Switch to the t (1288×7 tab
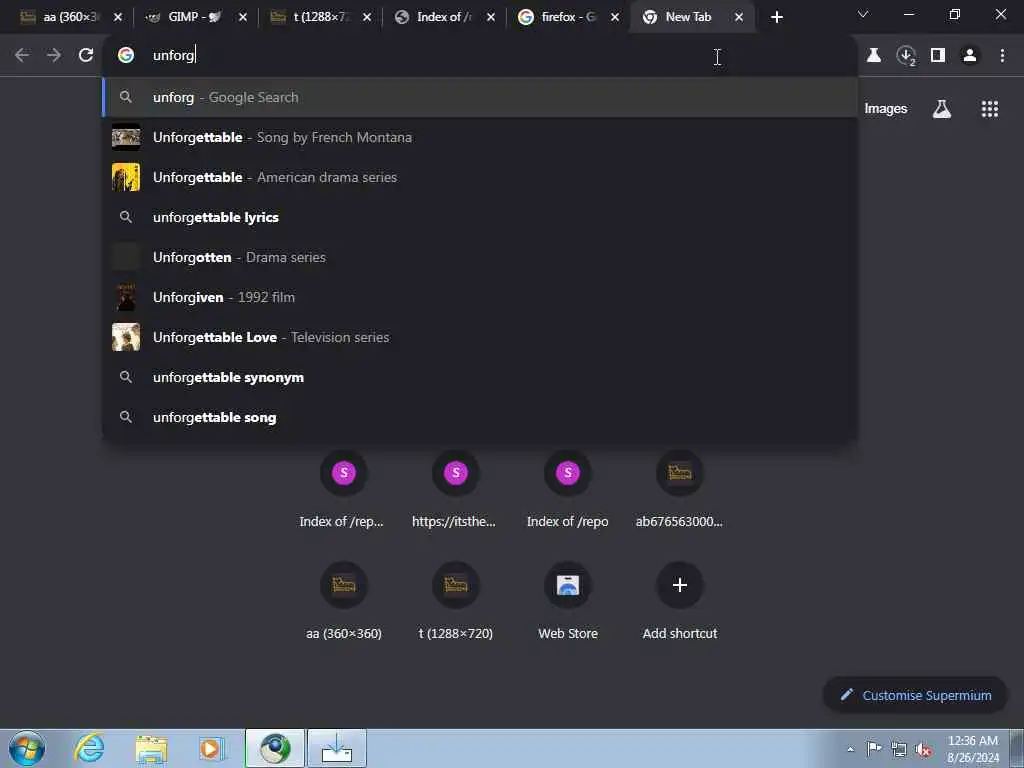 click(320, 17)
